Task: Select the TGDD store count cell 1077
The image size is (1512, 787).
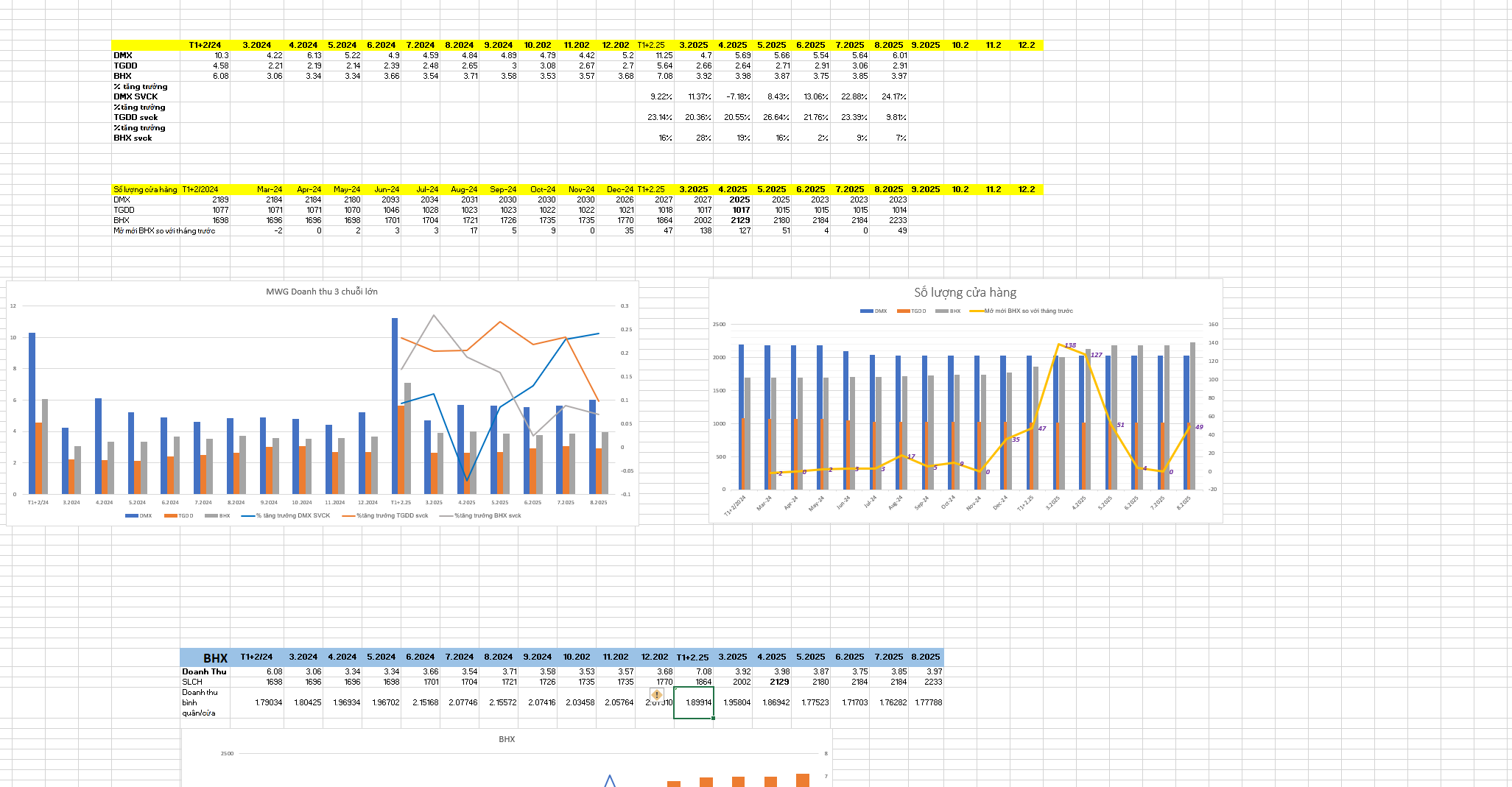Action: point(205,210)
